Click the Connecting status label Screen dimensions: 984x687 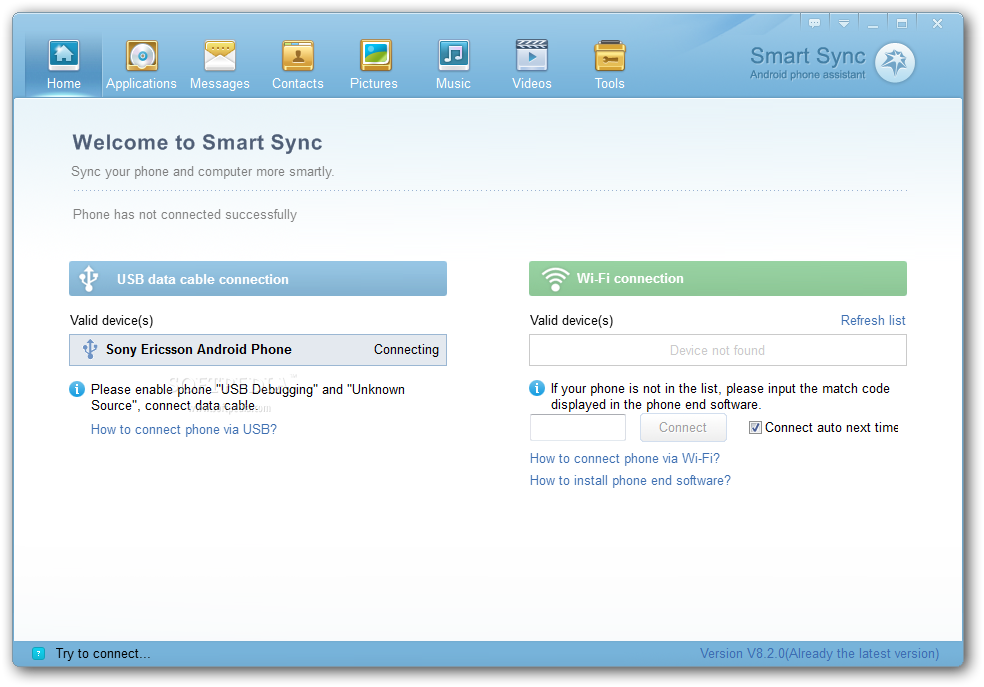click(407, 349)
